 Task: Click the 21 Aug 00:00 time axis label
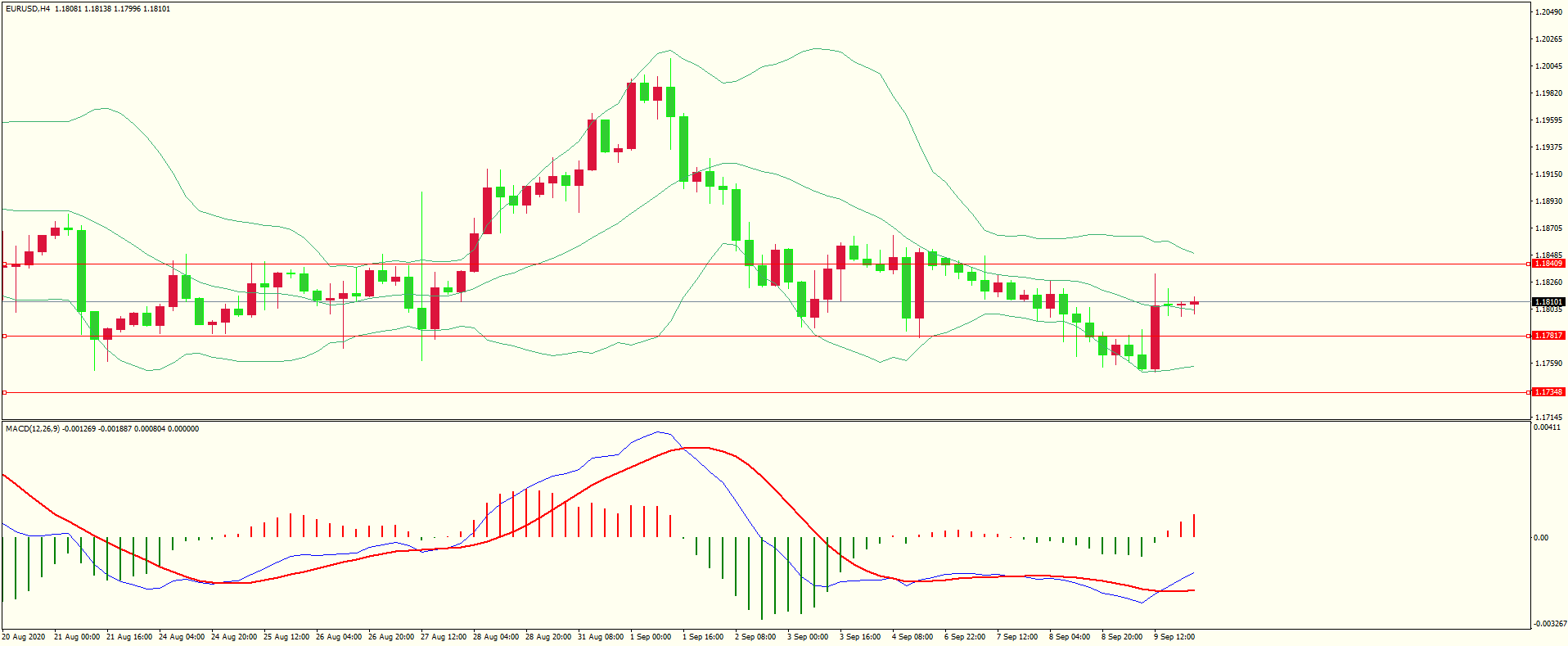(77, 637)
